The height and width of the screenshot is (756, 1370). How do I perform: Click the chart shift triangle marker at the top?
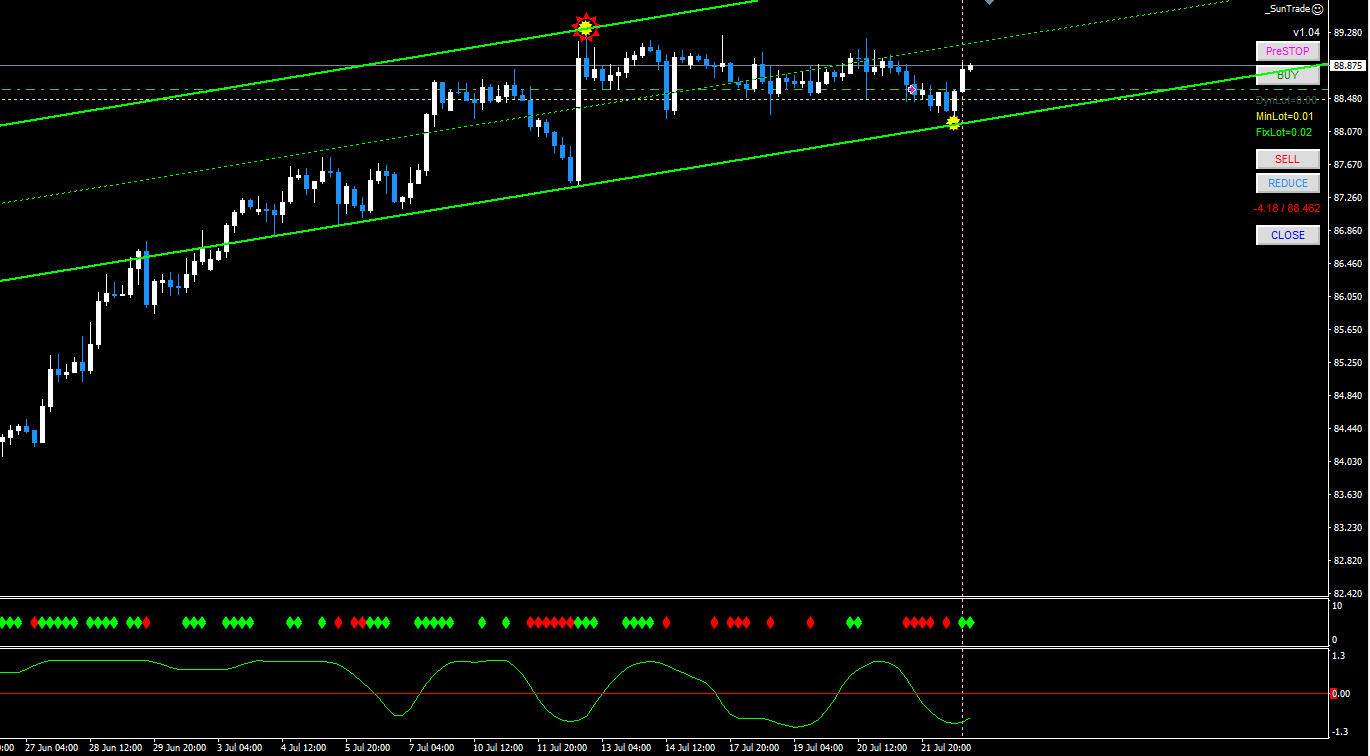(x=989, y=3)
